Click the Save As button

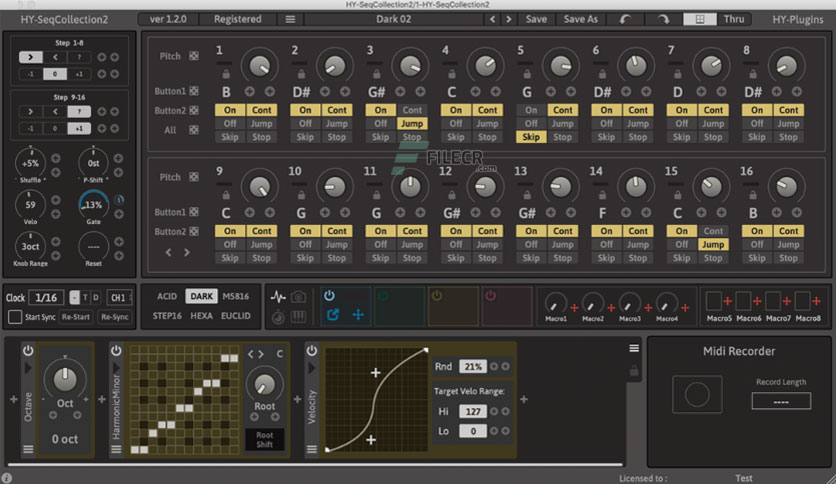581,19
